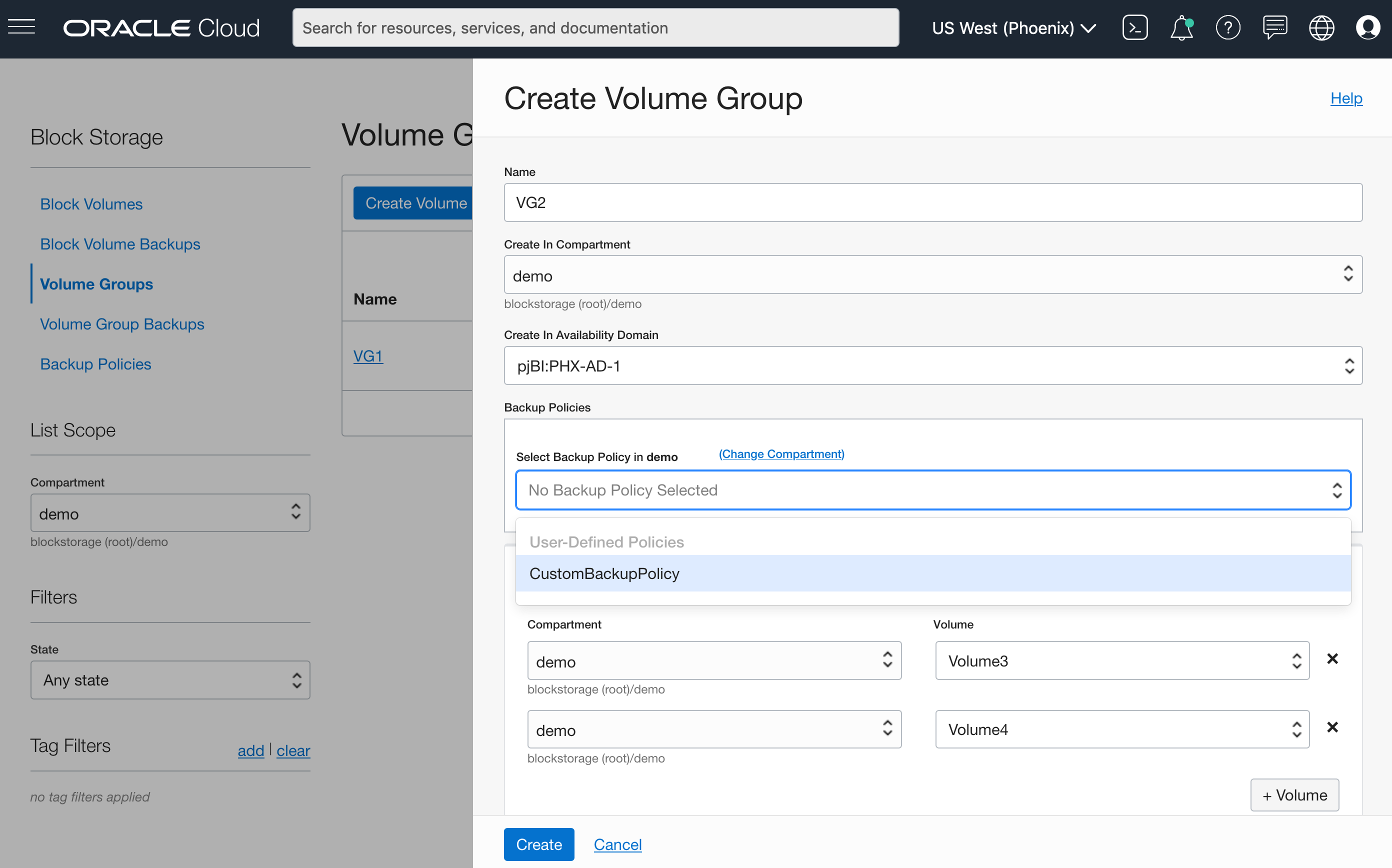The image size is (1392, 868).
Task: Remove Volume4 using its X icon
Action: click(x=1332, y=727)
